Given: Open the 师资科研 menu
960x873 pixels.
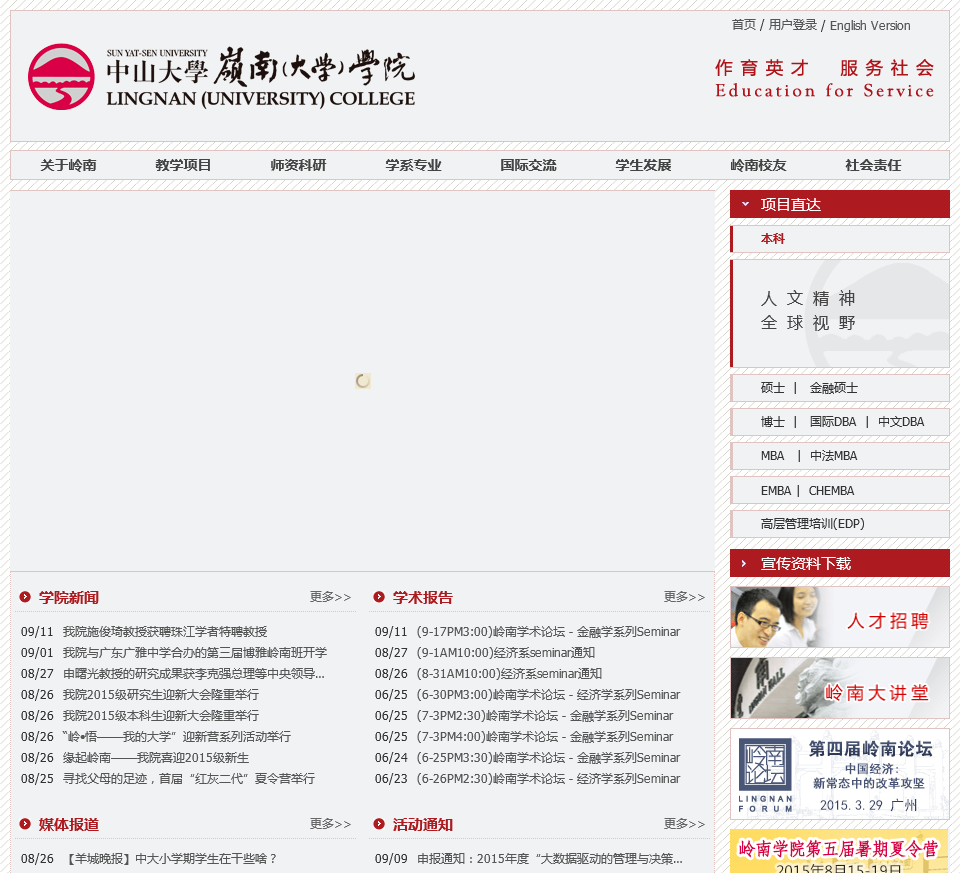Looking at the screenshot, I should click(298, 165).
